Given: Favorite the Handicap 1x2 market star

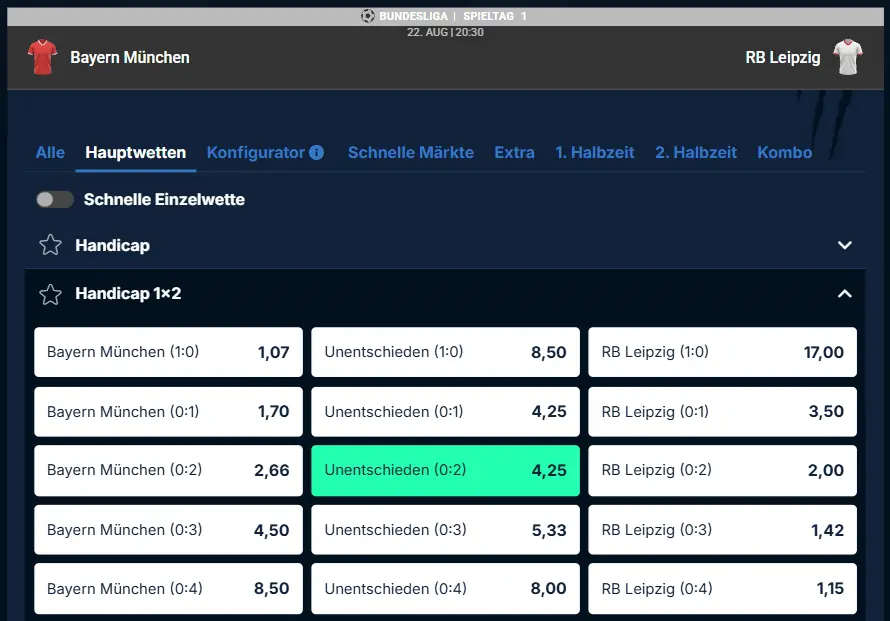Looking at the screenshot, I should pos(51,294).
